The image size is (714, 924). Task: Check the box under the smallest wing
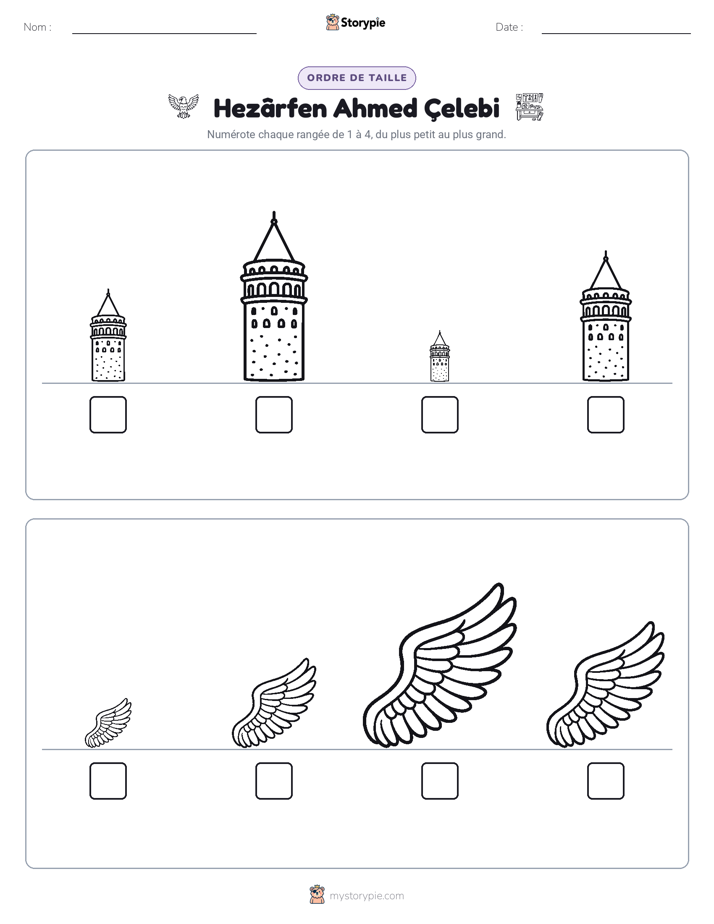[108, 781]
